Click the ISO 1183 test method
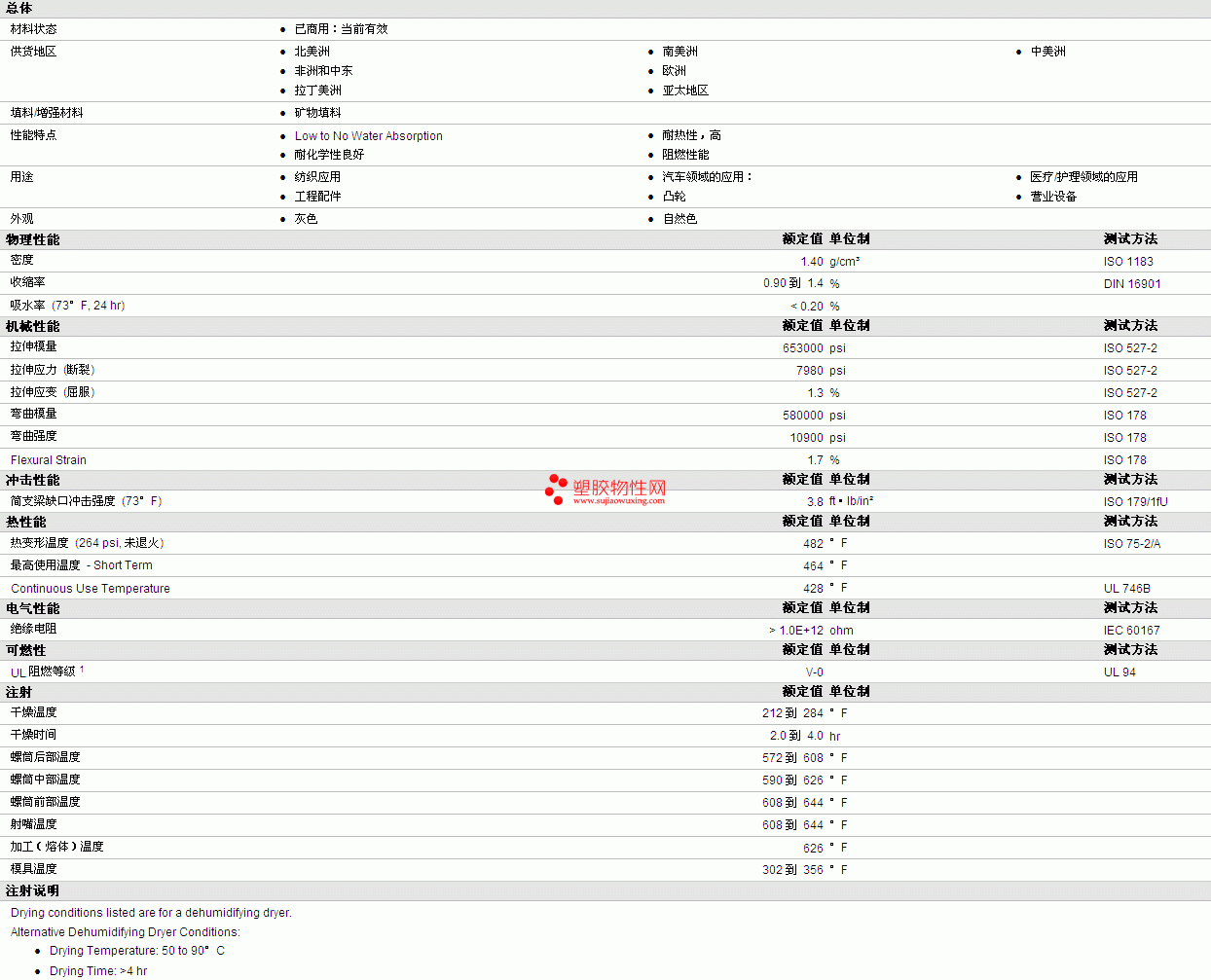 pos(1128,262)
